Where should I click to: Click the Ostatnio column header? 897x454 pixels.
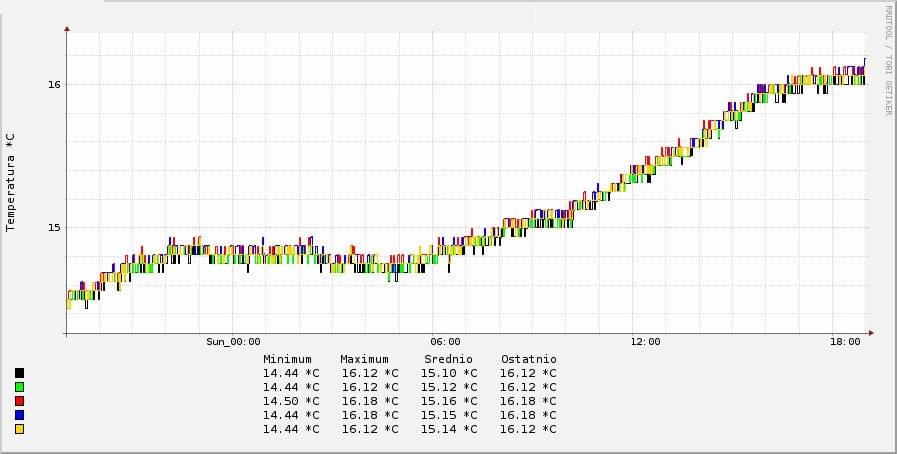(528, 359)
